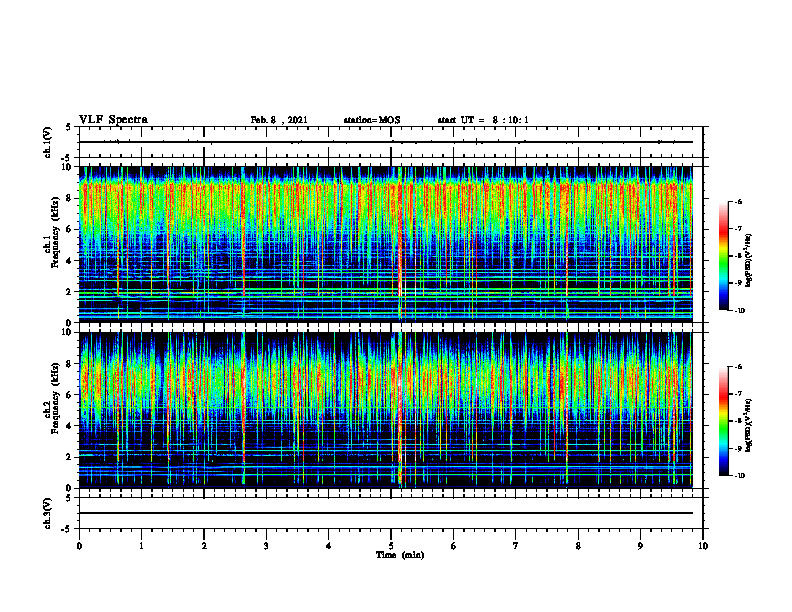Click the ch.1 waveform trace line
The image size is (792, 612).
point(385,142)
